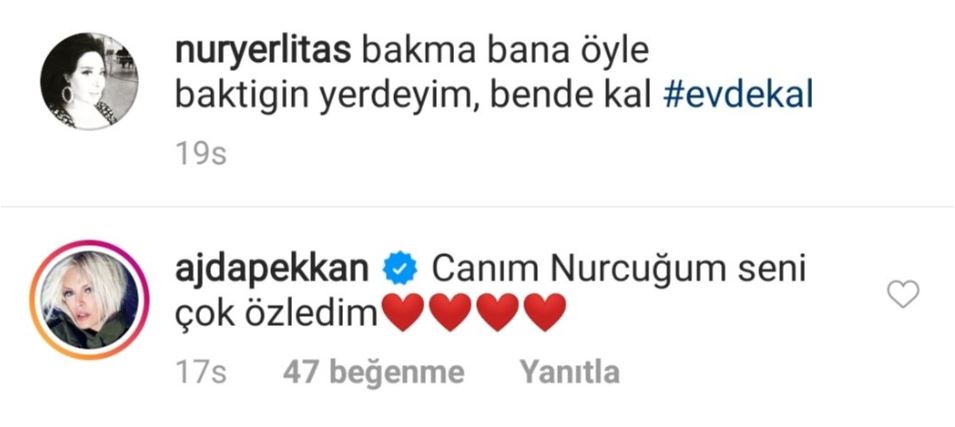Click the 17s timestamp under the comment

point(201,373)
